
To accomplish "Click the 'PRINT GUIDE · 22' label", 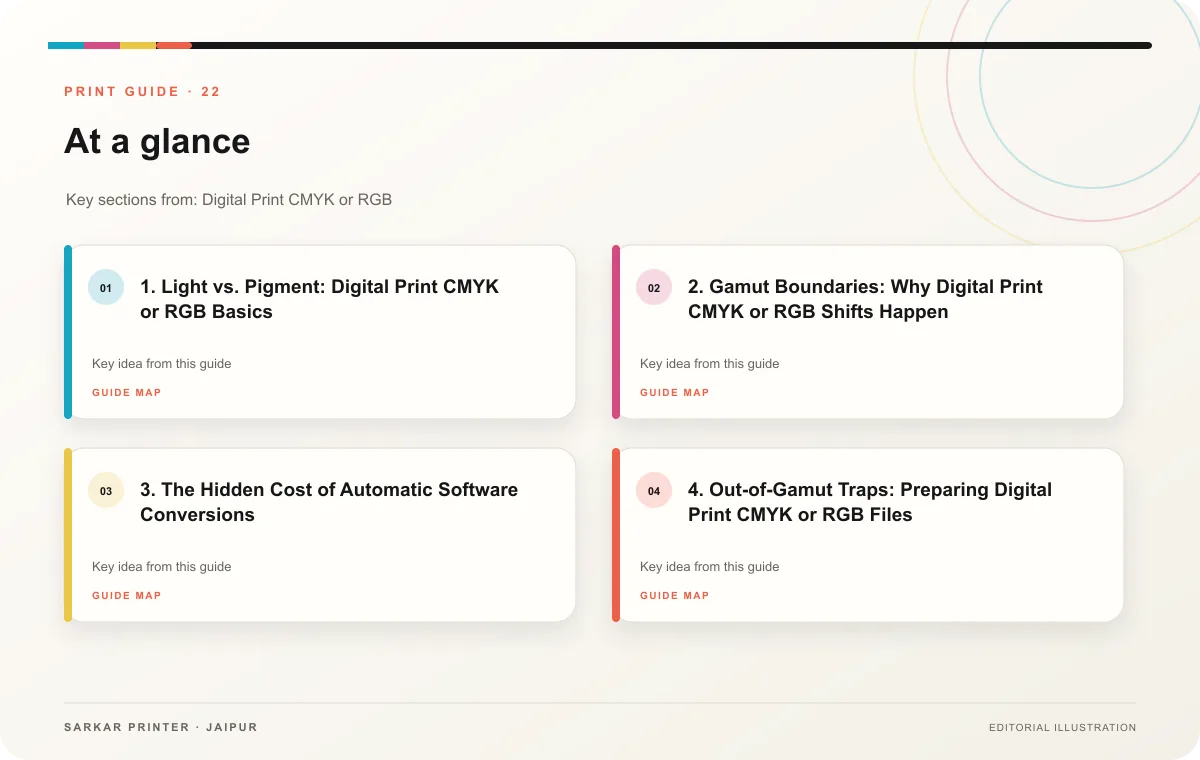I will point(142,92).
